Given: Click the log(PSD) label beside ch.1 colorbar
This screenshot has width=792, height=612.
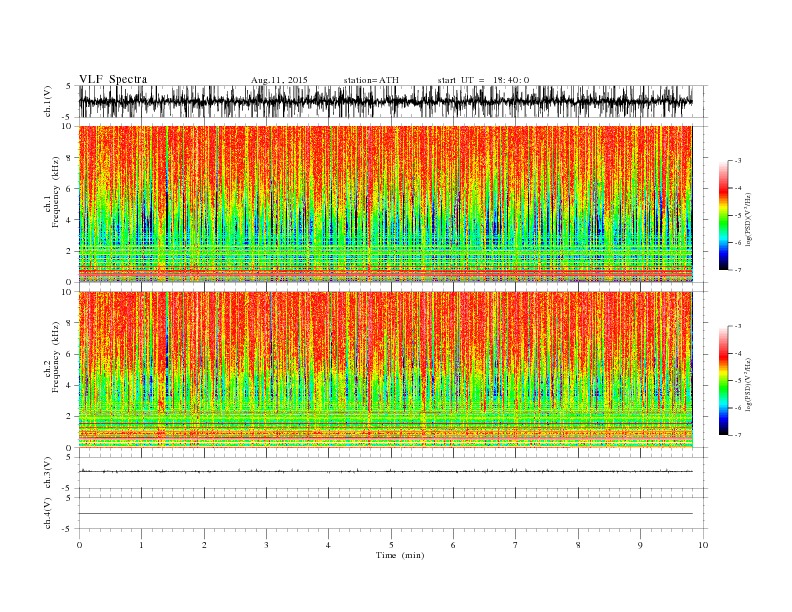Looking at the screenshot, I should [748, 218].
